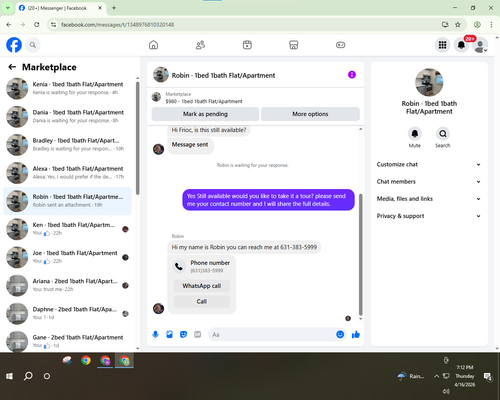Click the voice clip microphone icon
500x400 pixels.
(x=155, y=334)
